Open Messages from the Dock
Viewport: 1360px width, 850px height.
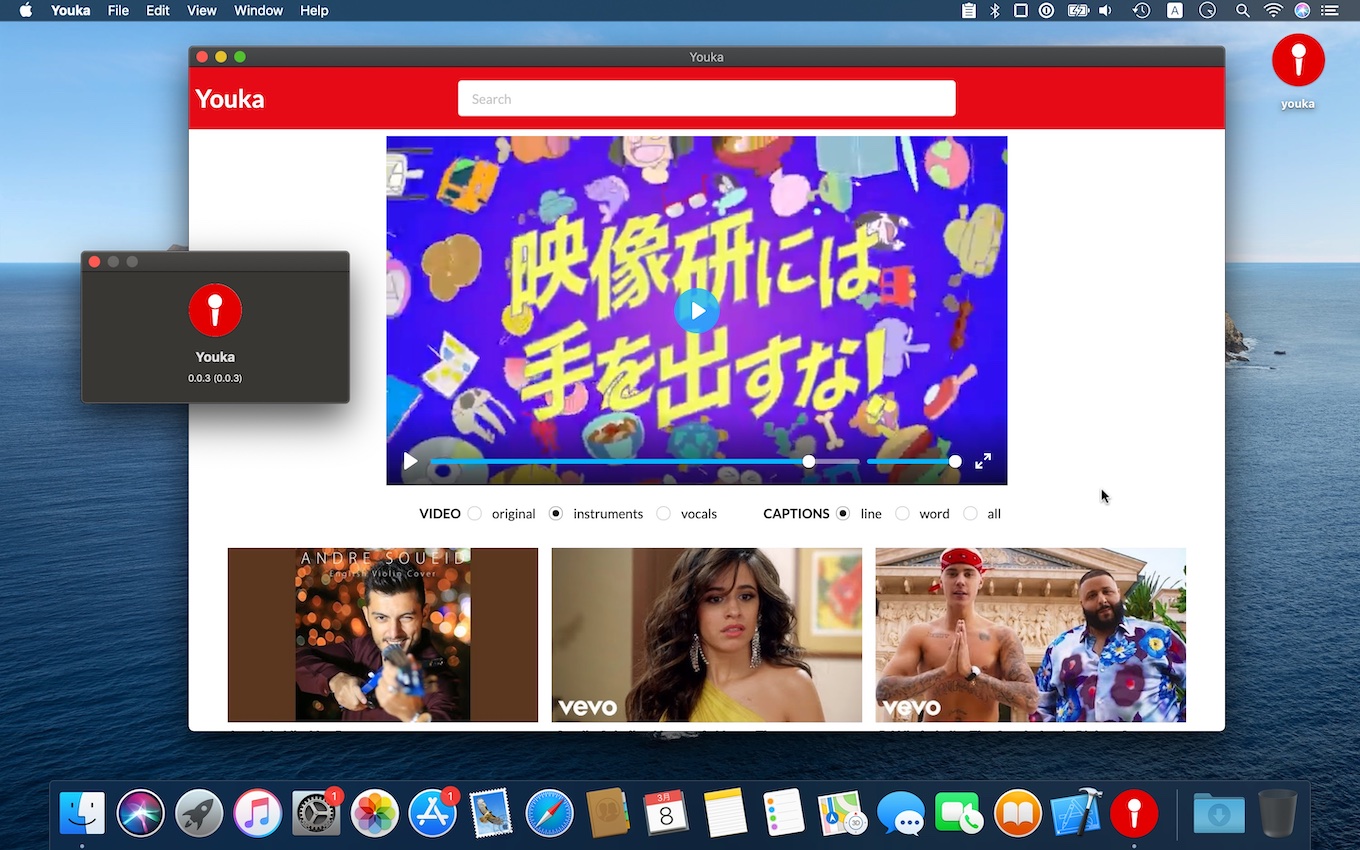(900, 813)
